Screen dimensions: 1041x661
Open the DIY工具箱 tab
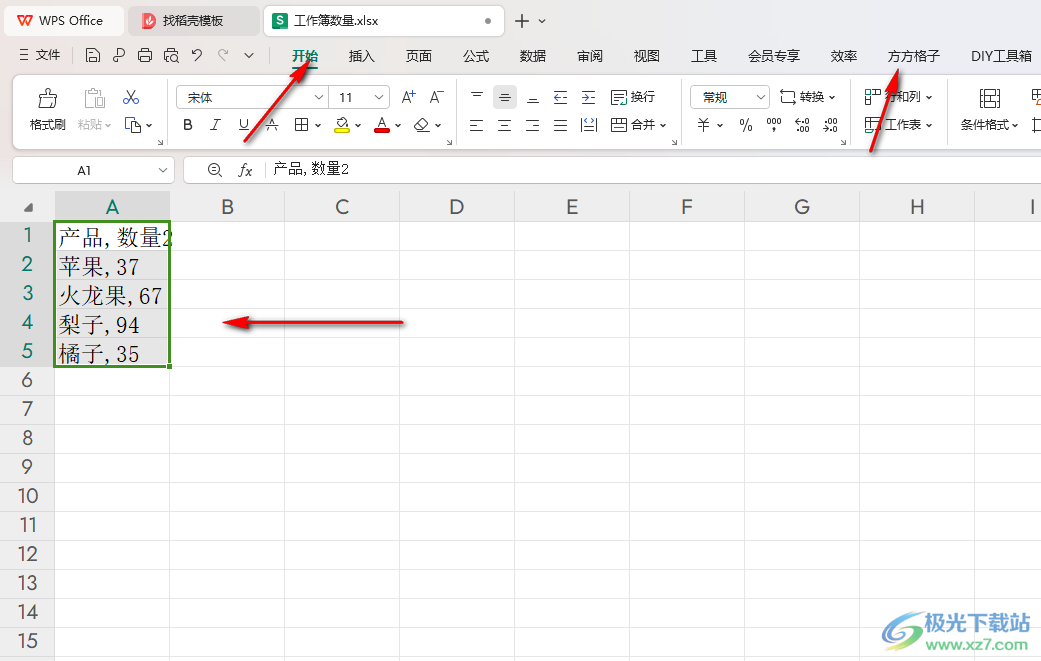pyautogui.click(x=1001, y=56)
